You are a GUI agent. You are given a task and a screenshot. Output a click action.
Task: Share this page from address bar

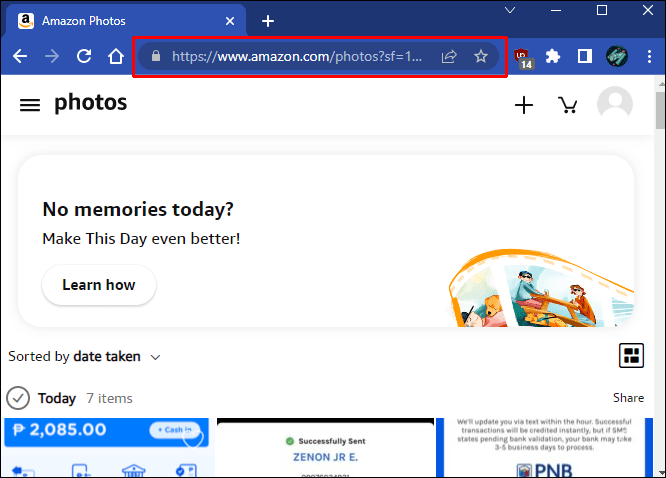click(449, 56)
